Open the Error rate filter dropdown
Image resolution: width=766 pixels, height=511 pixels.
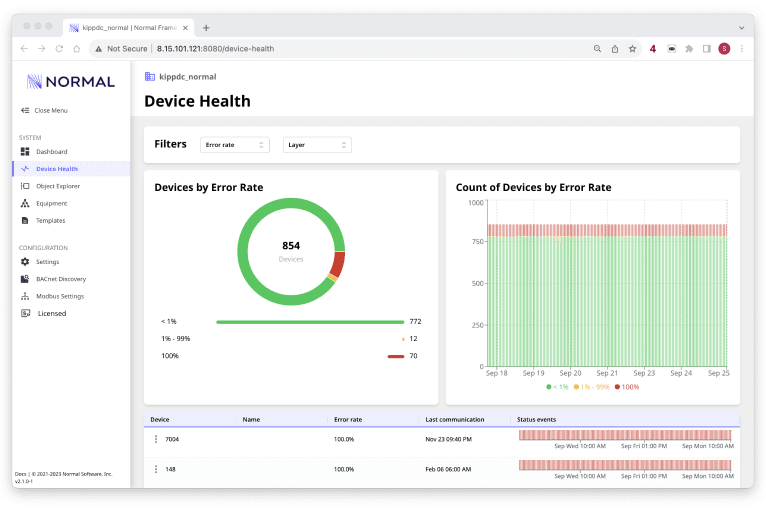(234, 145)
